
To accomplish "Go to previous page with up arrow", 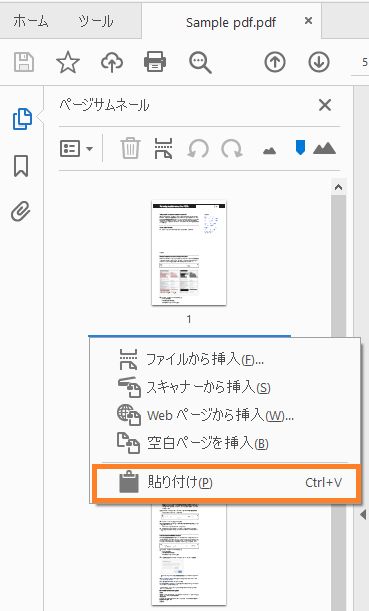I will tap(275, 62).
